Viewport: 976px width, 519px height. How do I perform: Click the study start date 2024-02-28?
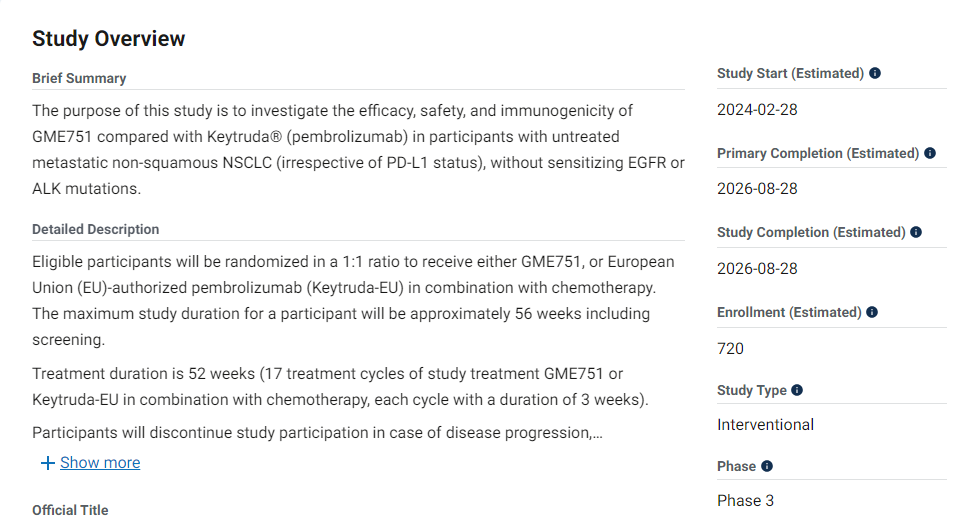click(x=757, y=110)
